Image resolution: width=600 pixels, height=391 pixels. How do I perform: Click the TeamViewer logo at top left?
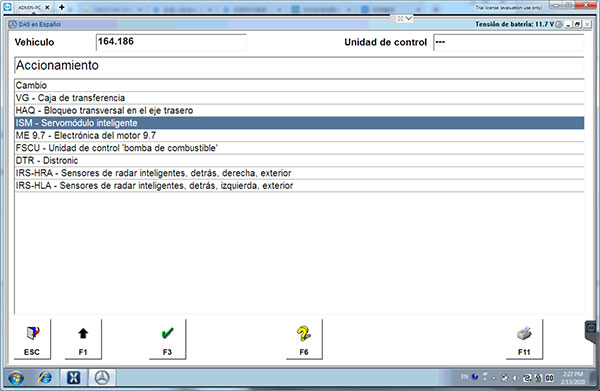[x=7, y=7]
